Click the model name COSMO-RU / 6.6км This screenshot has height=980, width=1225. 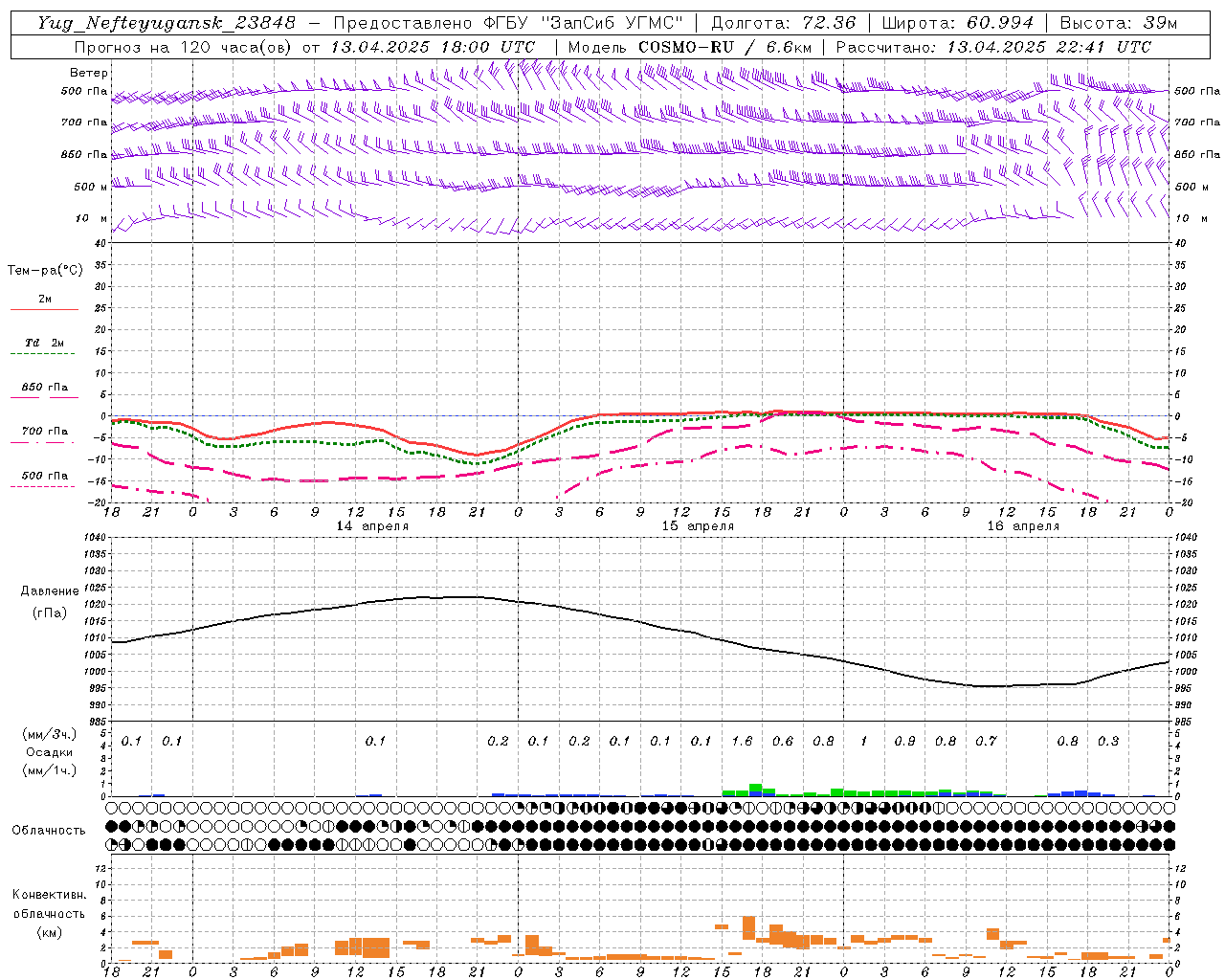(x=725, y=47)
